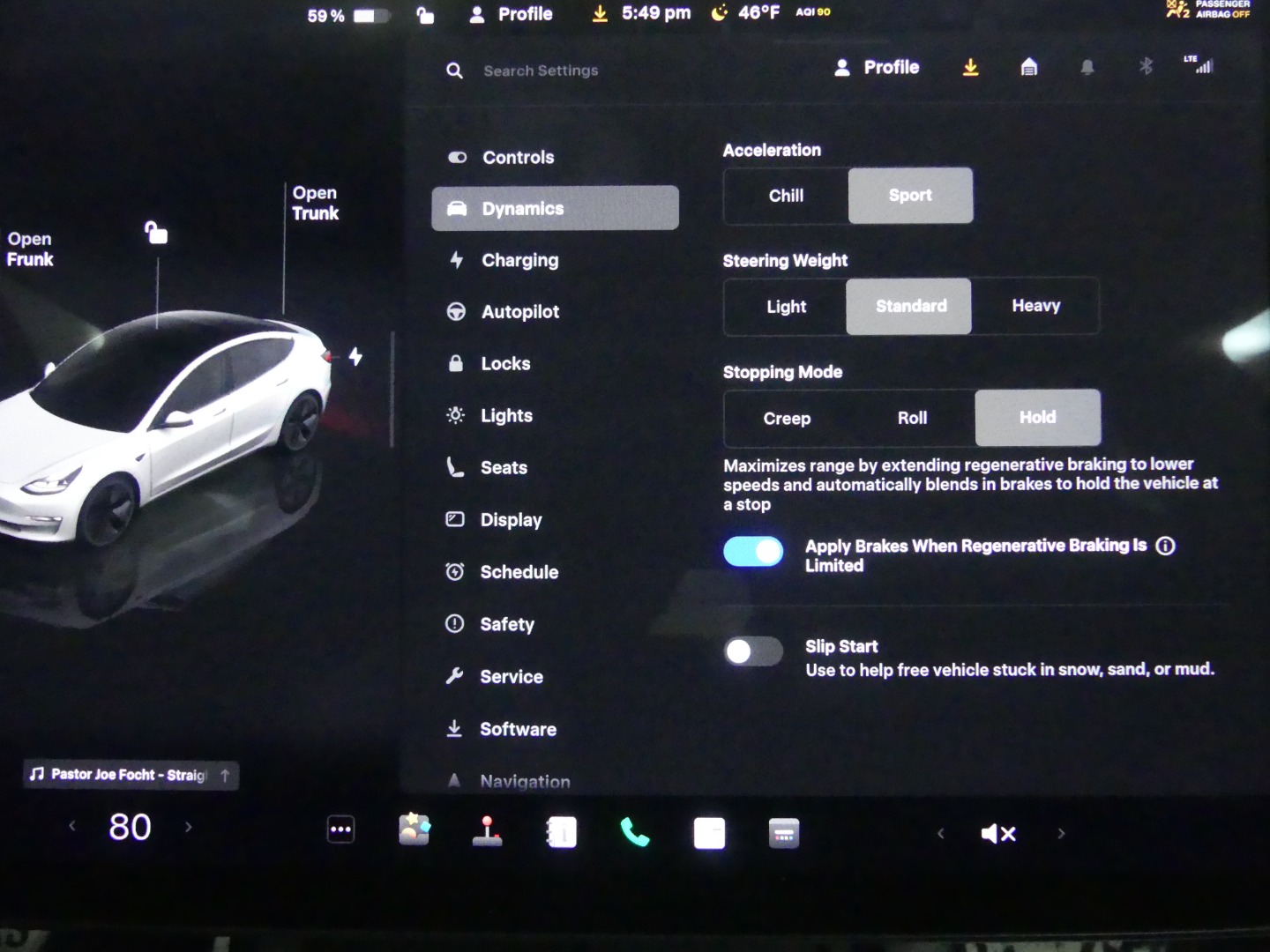The height and width of the screenshot is (952, 1270).
Task: Expand the media player up arrow
Action: click(x=225, y=776)
